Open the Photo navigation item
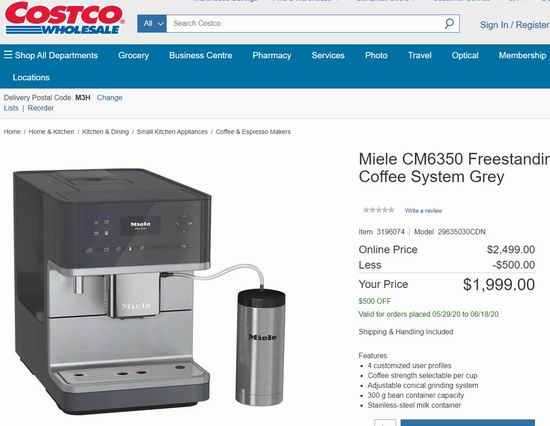The image size is (550, 426). (376, 55)
